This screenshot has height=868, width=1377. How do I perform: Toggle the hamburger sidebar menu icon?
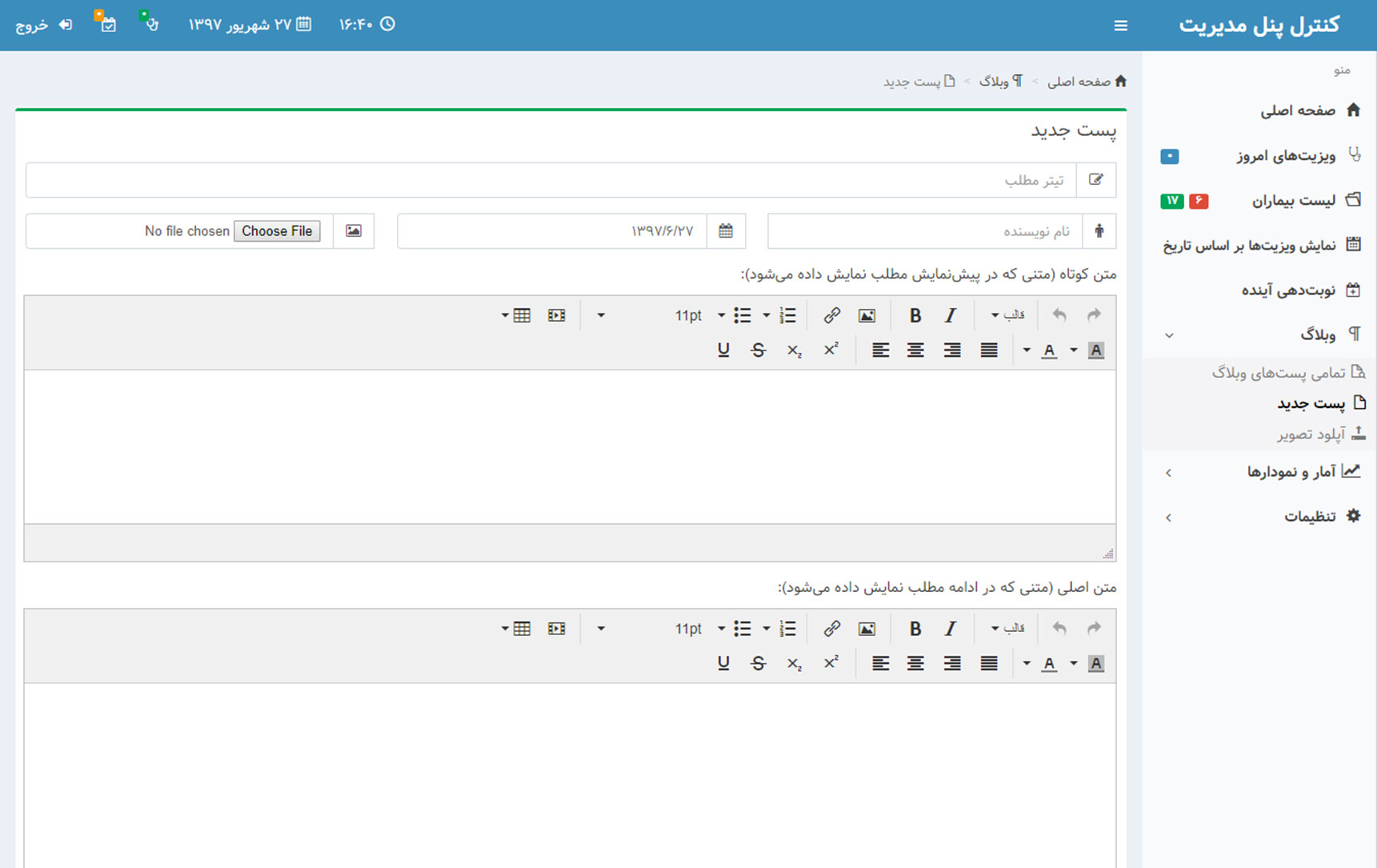click(x=1120, y=26)
